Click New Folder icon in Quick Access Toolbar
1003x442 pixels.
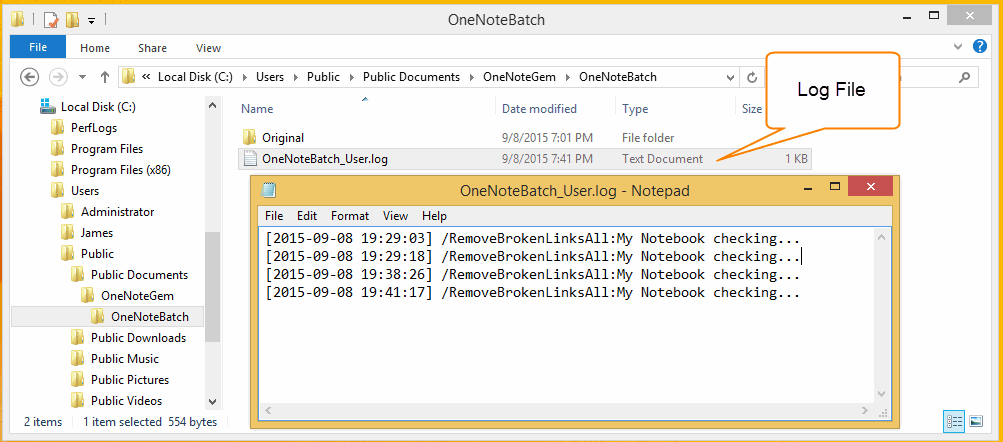click(x=72, y=20)
